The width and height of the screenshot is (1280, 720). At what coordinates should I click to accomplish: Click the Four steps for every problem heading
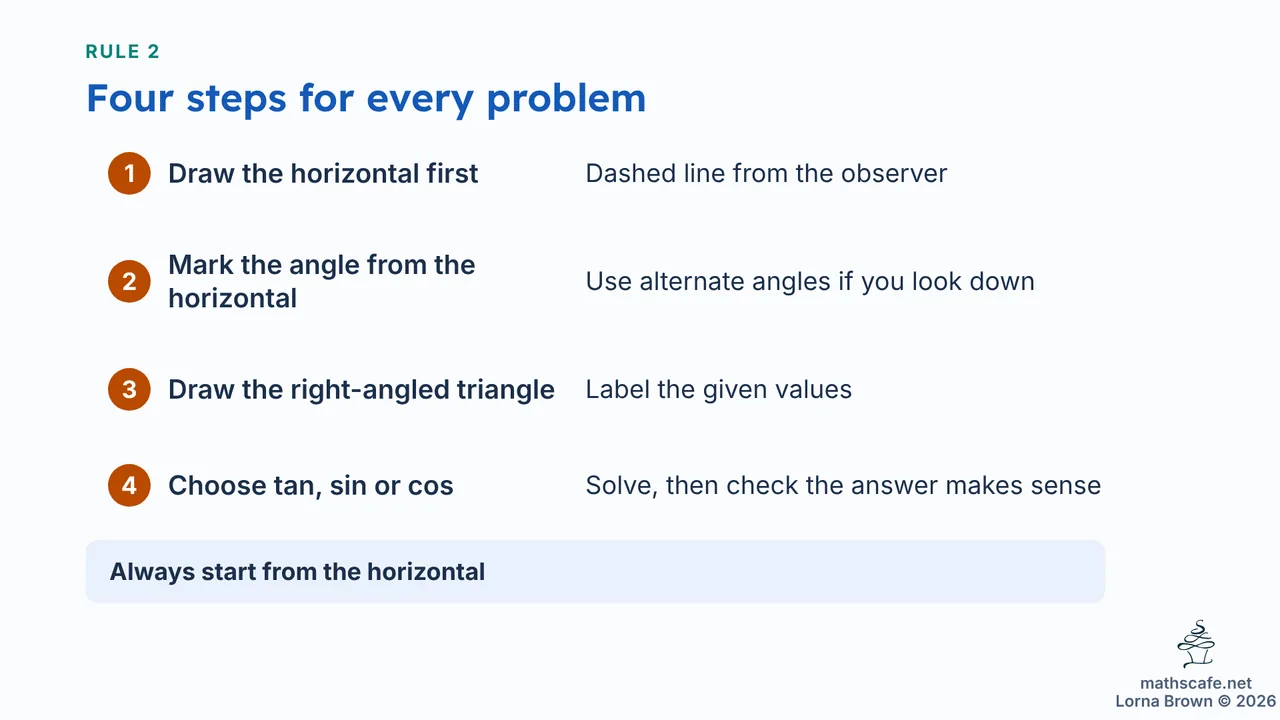[366, 98]
